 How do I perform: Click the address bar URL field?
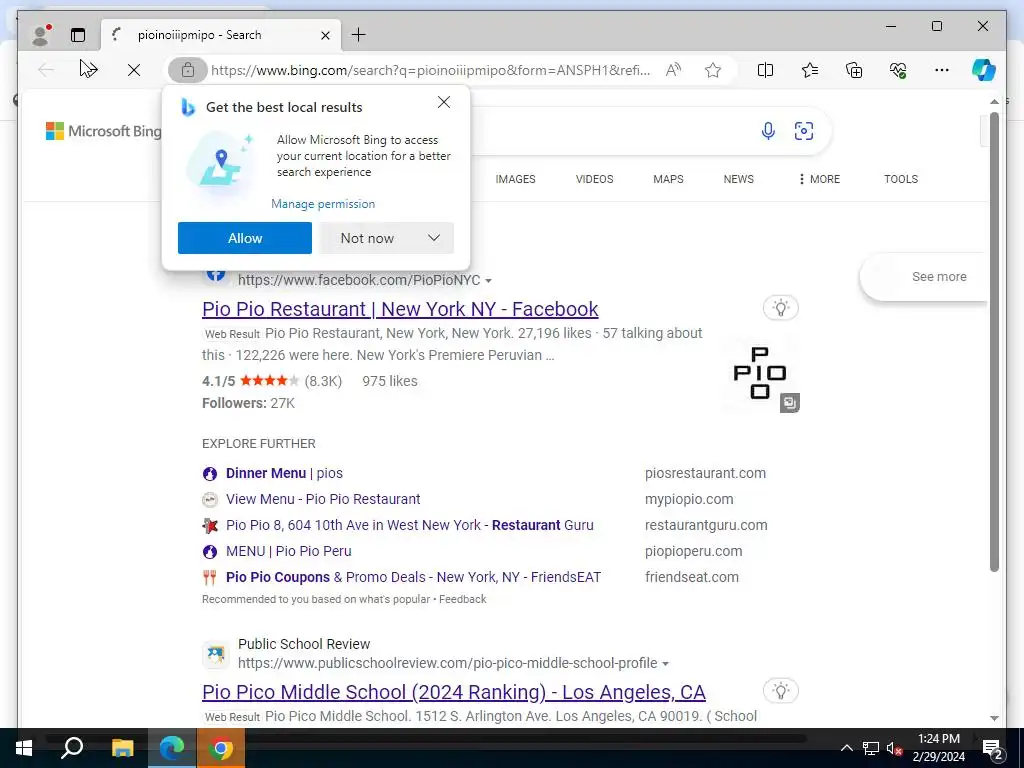tap(430, 70)
